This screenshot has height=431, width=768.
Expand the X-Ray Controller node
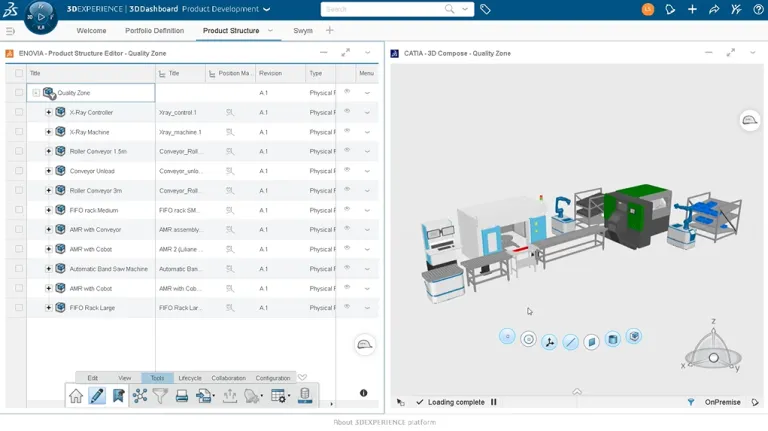48,112
